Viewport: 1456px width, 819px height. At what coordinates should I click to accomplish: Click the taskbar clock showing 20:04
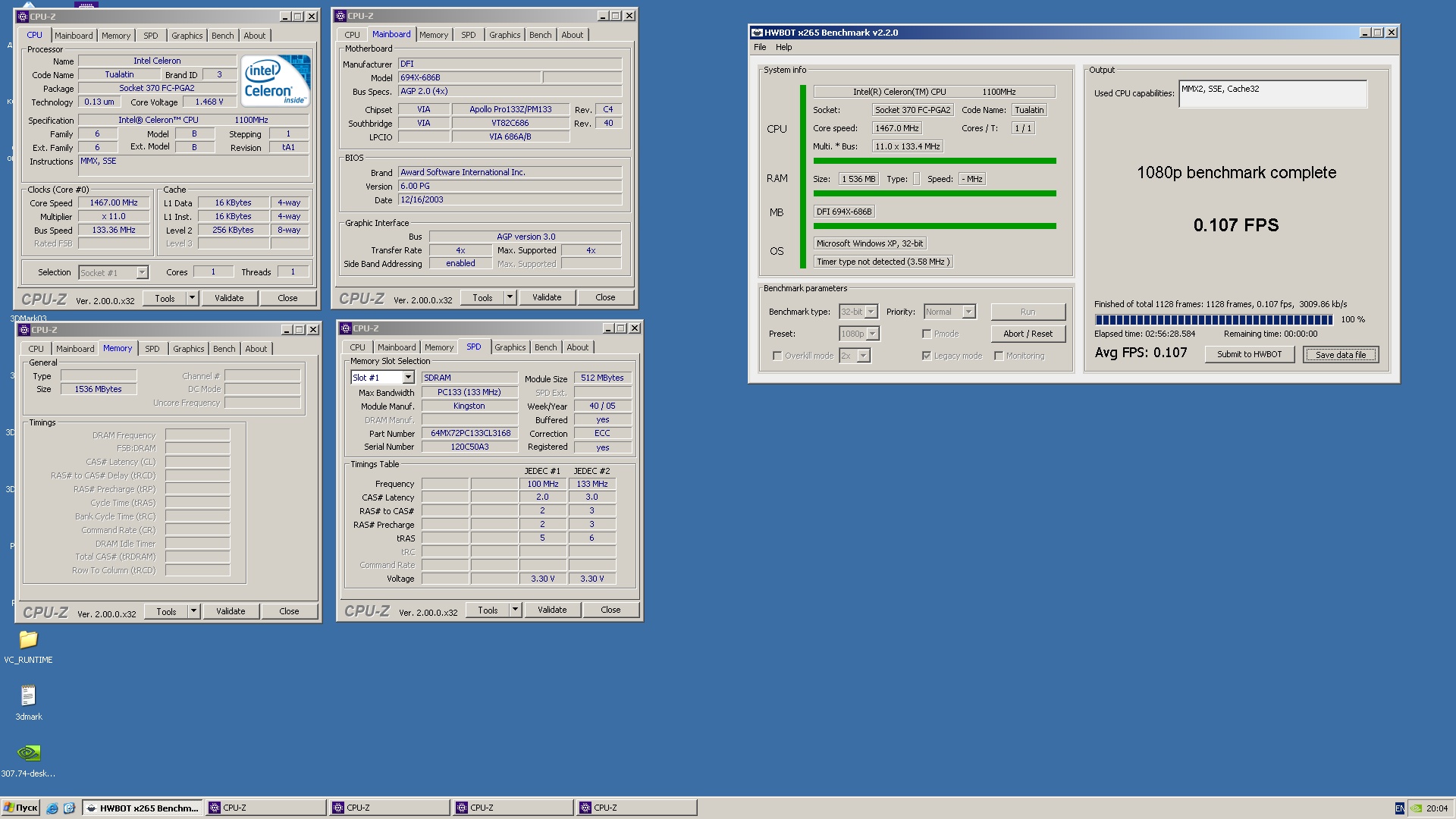point(1437,808)
